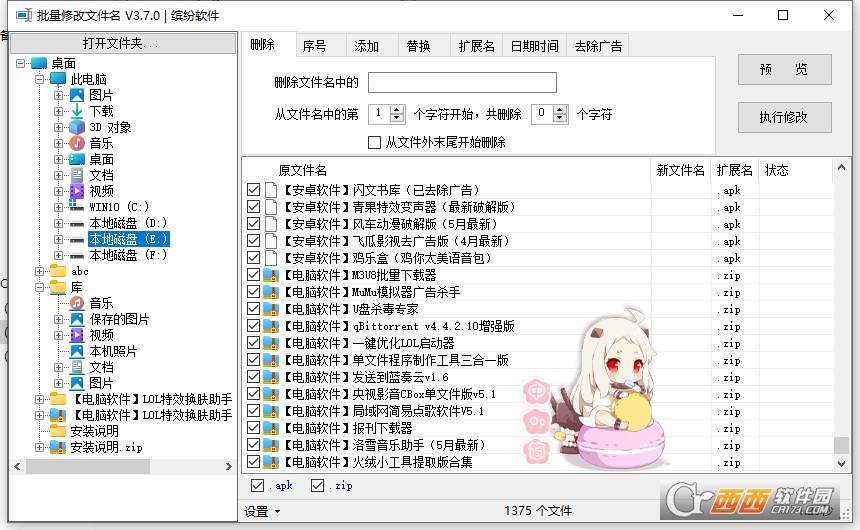Click the Downloads arrow icon beside 下载
The width and height of the screenshot is (860, 530).
pyautogui.click(x=77, y=111)
